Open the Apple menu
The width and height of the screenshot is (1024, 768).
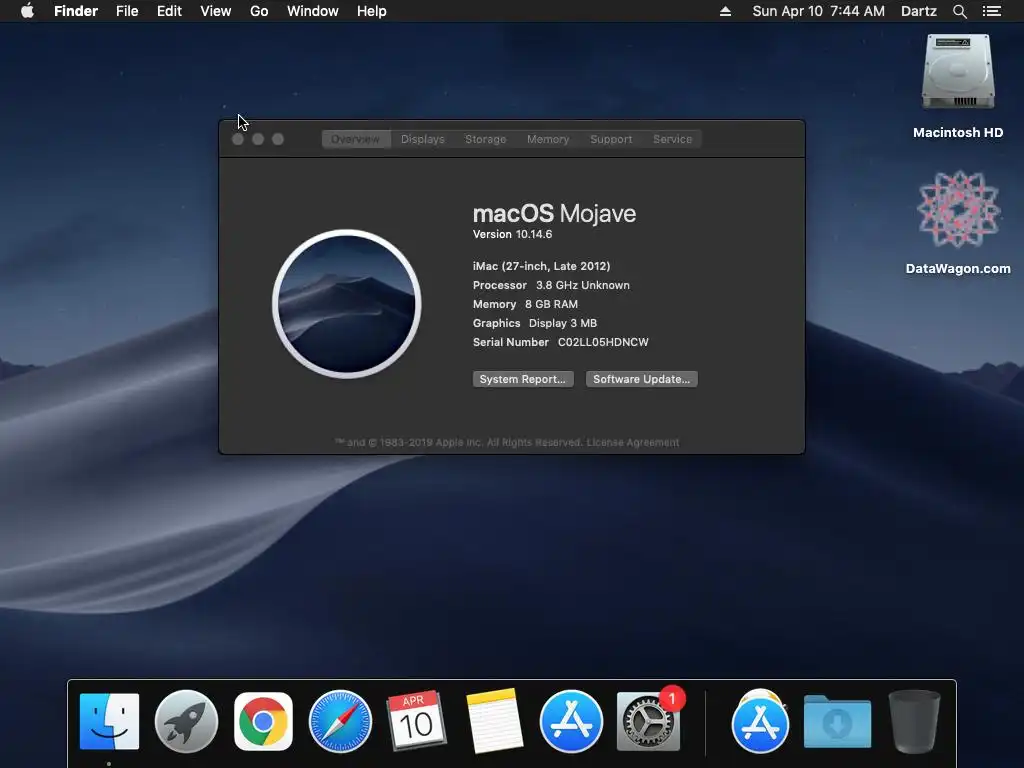pos(27,11)
